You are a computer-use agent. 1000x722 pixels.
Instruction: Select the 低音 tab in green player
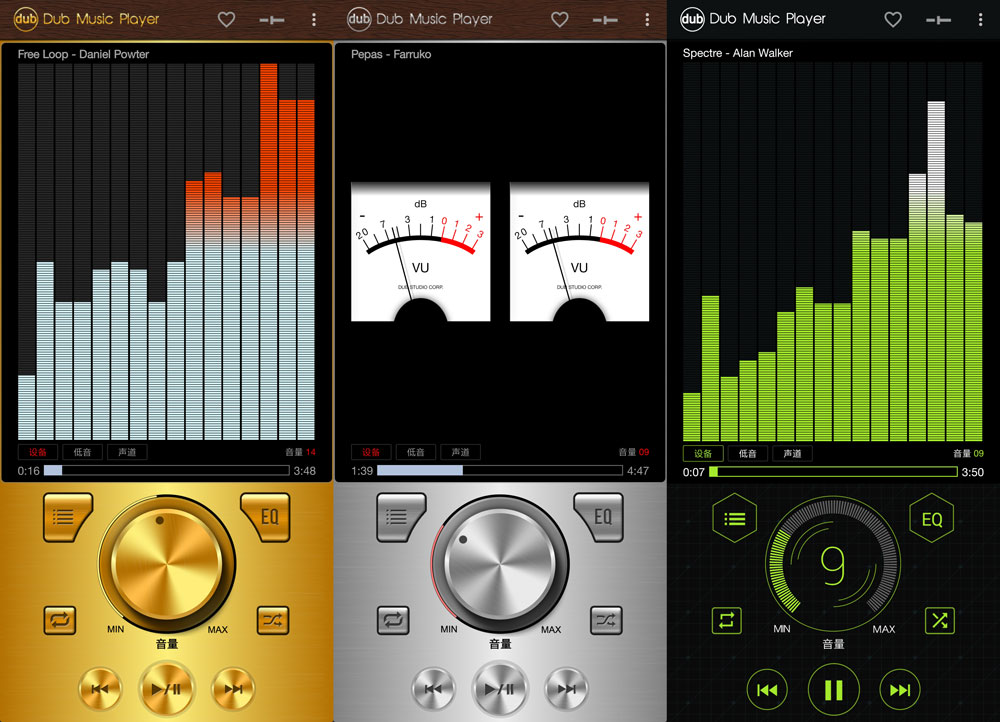coord(747,453)
